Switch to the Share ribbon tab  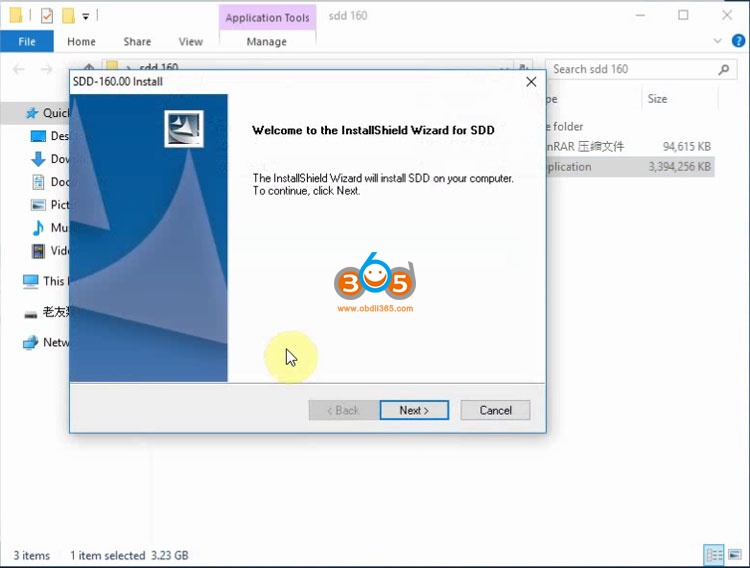pyautogui.click(x=137, y=42)
